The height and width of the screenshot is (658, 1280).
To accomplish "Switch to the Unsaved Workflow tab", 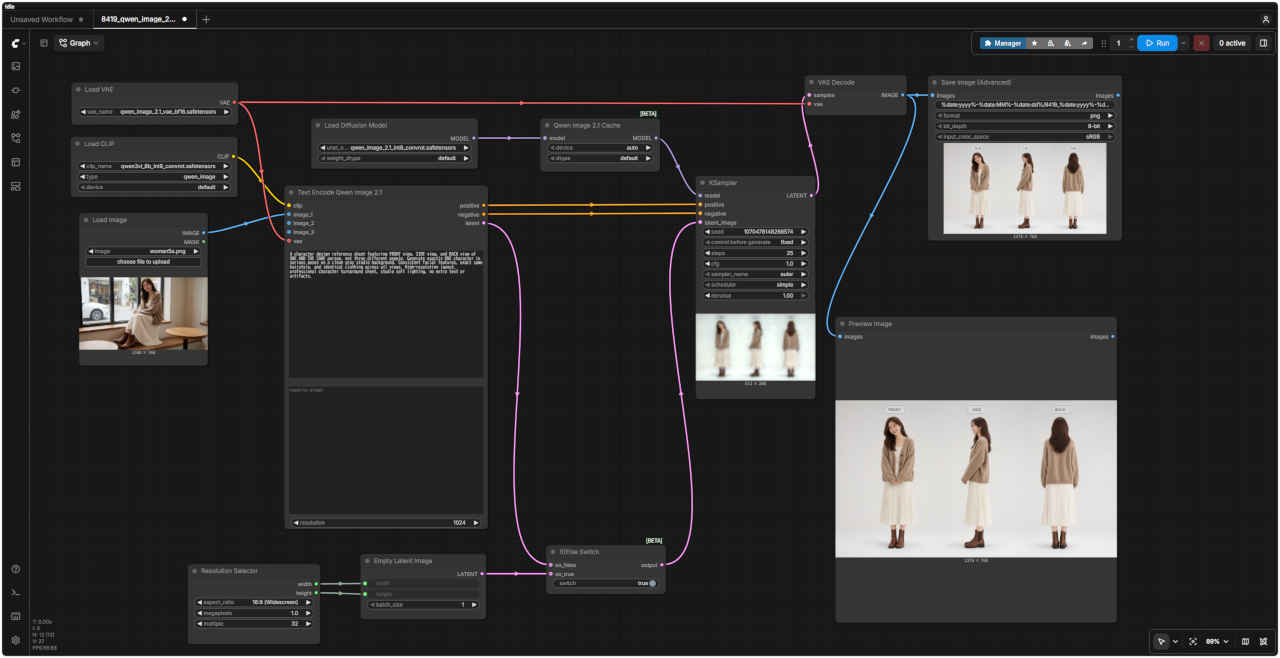I will coord(46,19).
